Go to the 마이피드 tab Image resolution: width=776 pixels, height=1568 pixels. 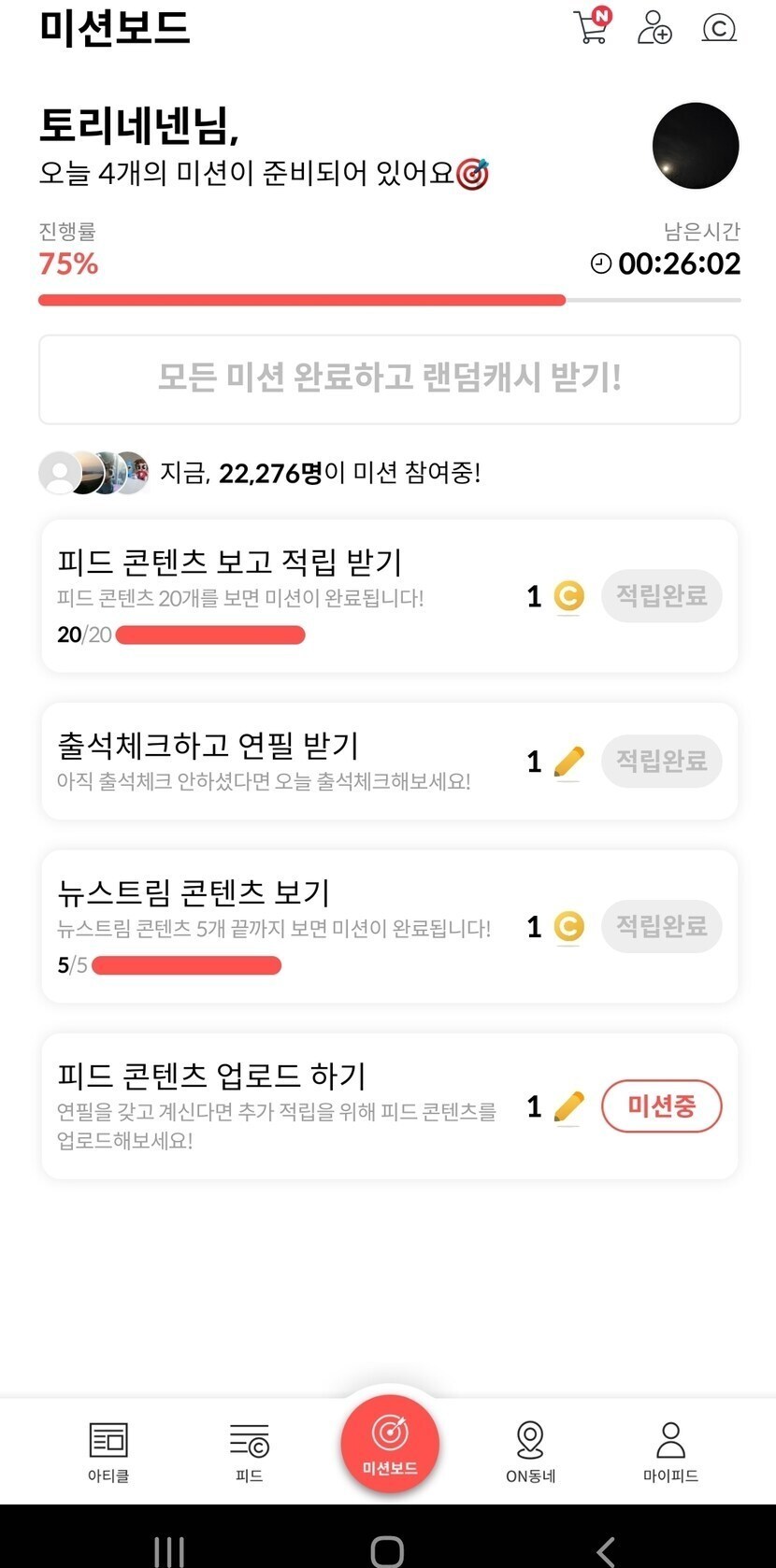[670, 1451]
